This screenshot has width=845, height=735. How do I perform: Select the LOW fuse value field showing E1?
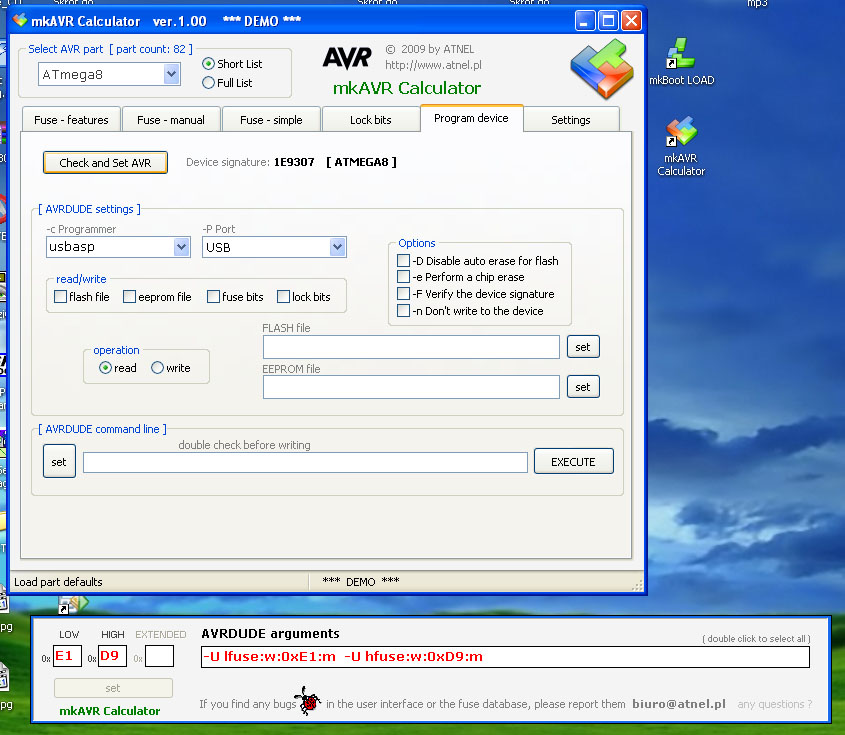click(x=65, y=655)
